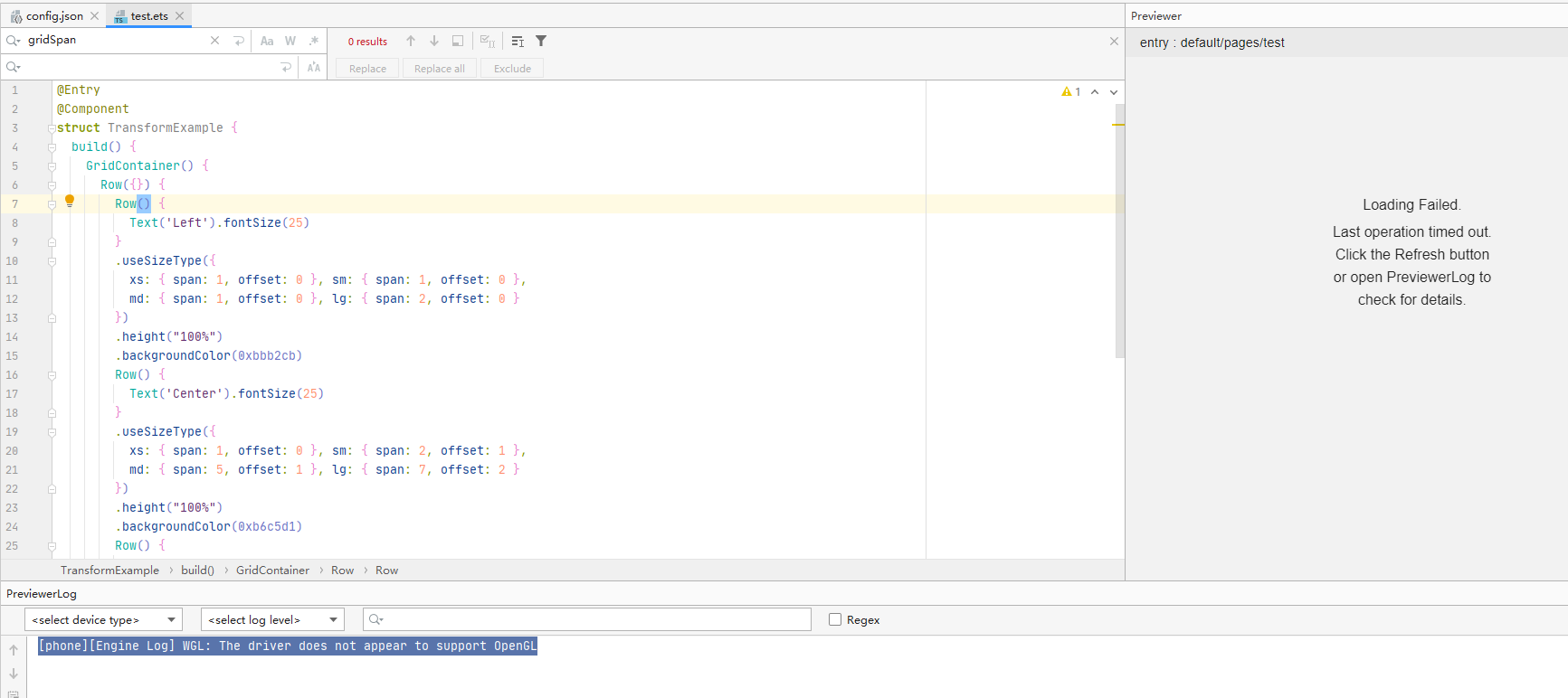Select the test.ets editor tab

pyautogui.click(x=148, y=16)
